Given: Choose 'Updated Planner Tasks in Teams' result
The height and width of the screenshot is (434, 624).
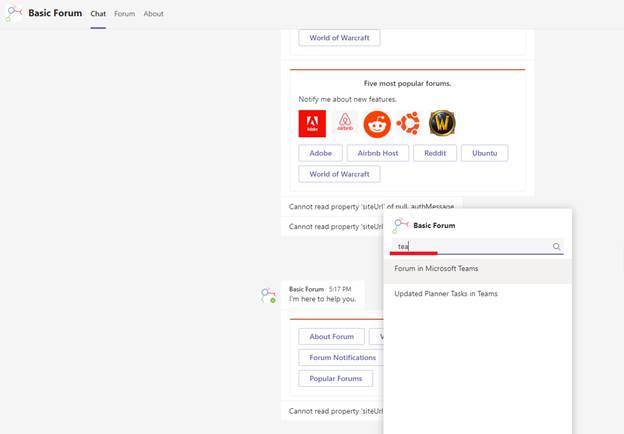Looking at the screenshot, I should pos(478,294).
